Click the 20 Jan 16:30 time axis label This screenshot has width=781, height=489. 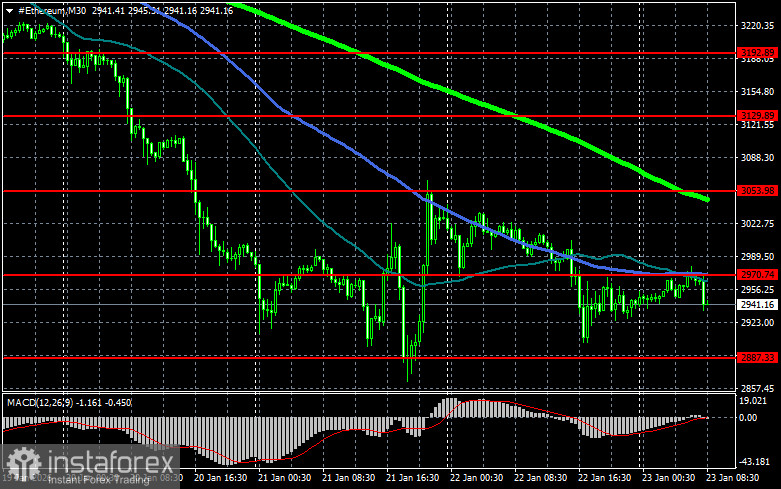tap(220, 478)
